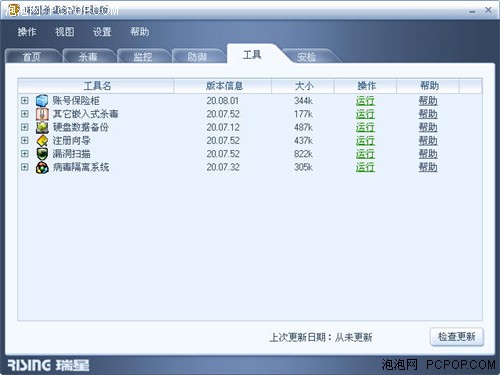Screen dimensions: 500x375
Task: Open 帮助 link for 漏洞扫描
Action: coord(428,154)
